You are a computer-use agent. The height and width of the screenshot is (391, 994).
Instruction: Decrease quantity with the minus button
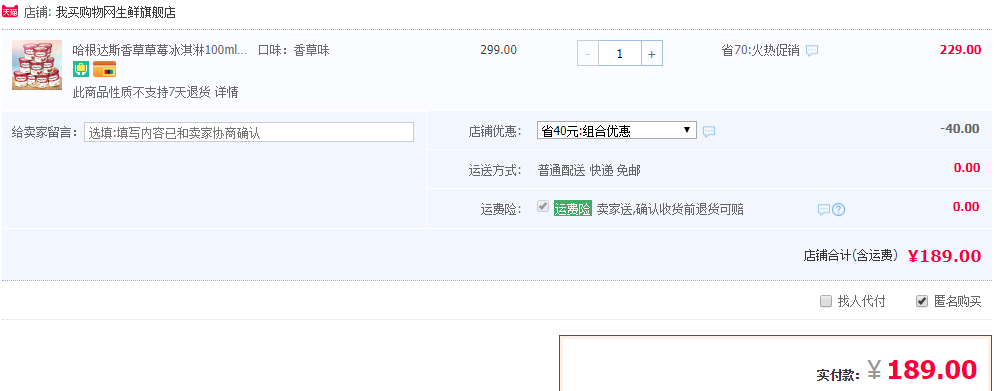tap(588, 54)
